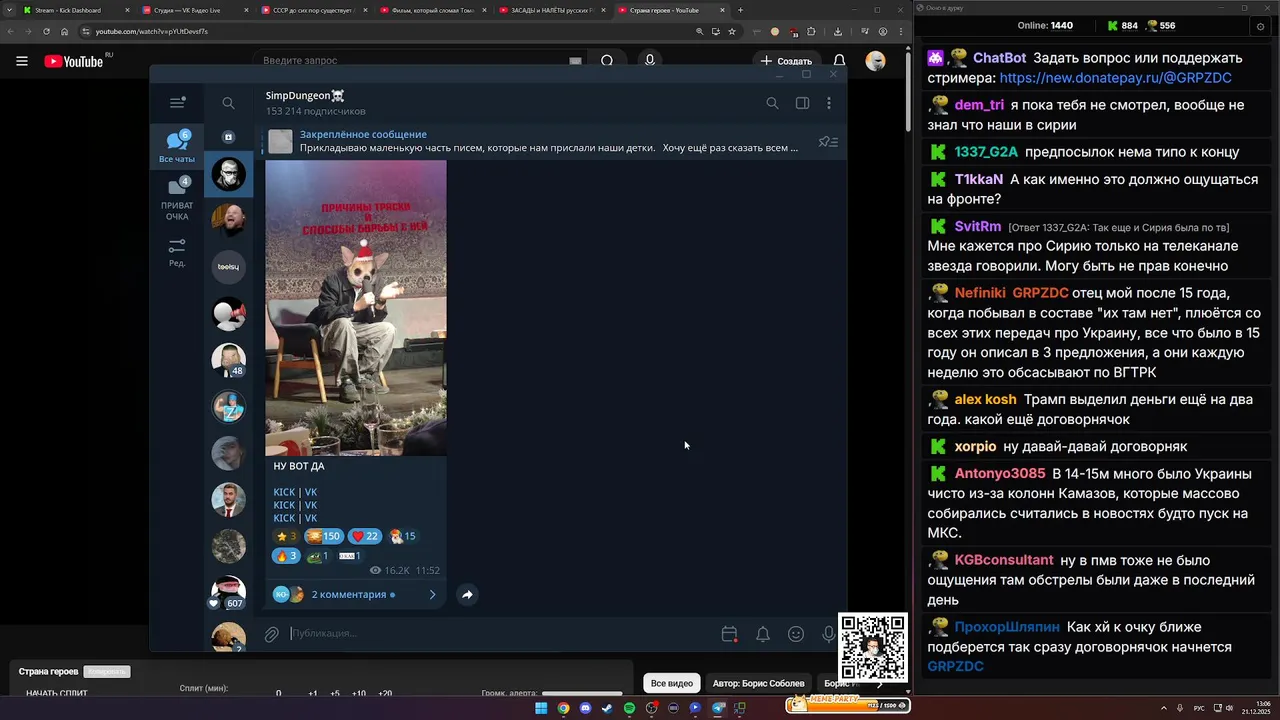Open the SimpDungeon channel three-dot menu

tap(829, 103)
